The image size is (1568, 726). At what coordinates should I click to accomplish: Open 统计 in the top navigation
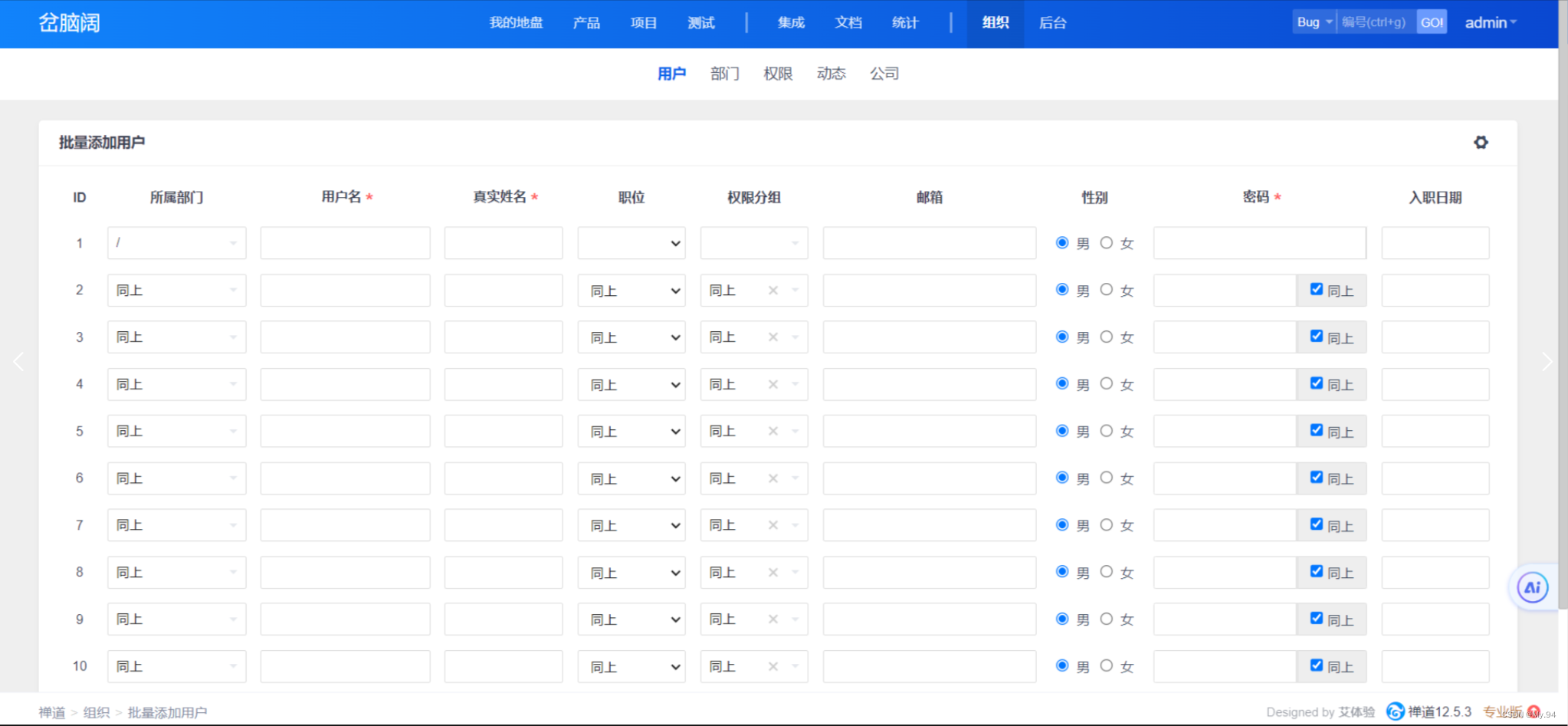coord(905,22)
